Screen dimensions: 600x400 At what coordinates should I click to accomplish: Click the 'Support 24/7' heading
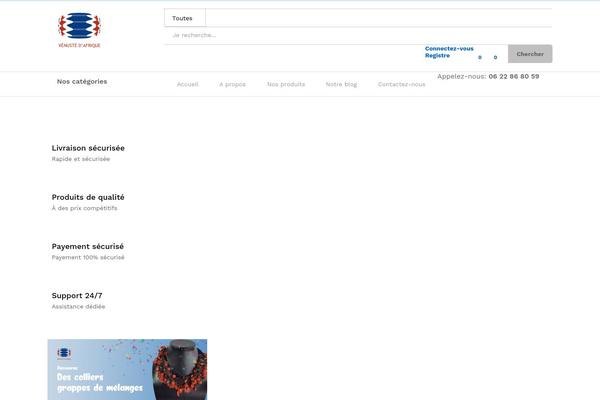(x=77, y=296)
